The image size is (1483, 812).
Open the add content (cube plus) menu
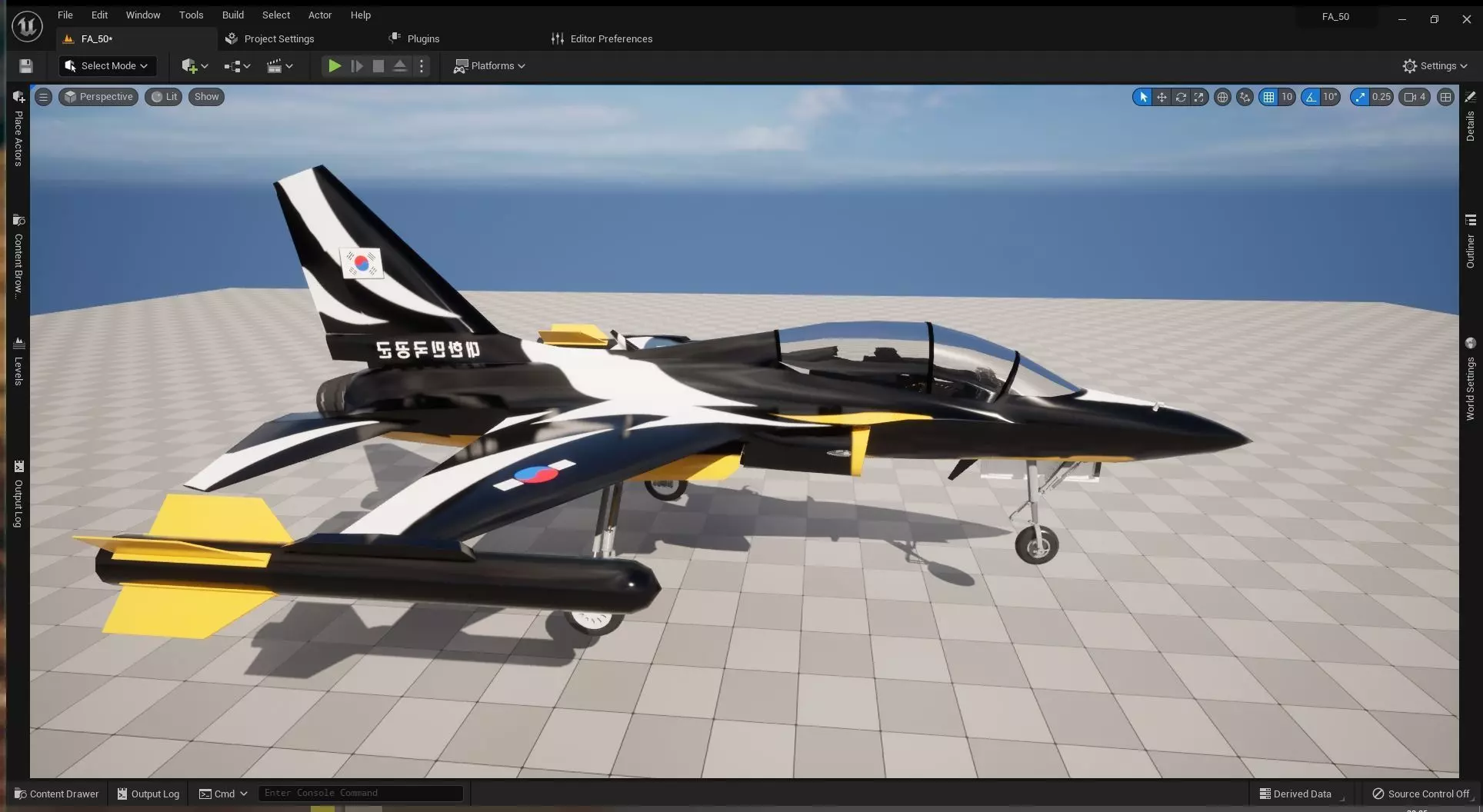[195, 66]
